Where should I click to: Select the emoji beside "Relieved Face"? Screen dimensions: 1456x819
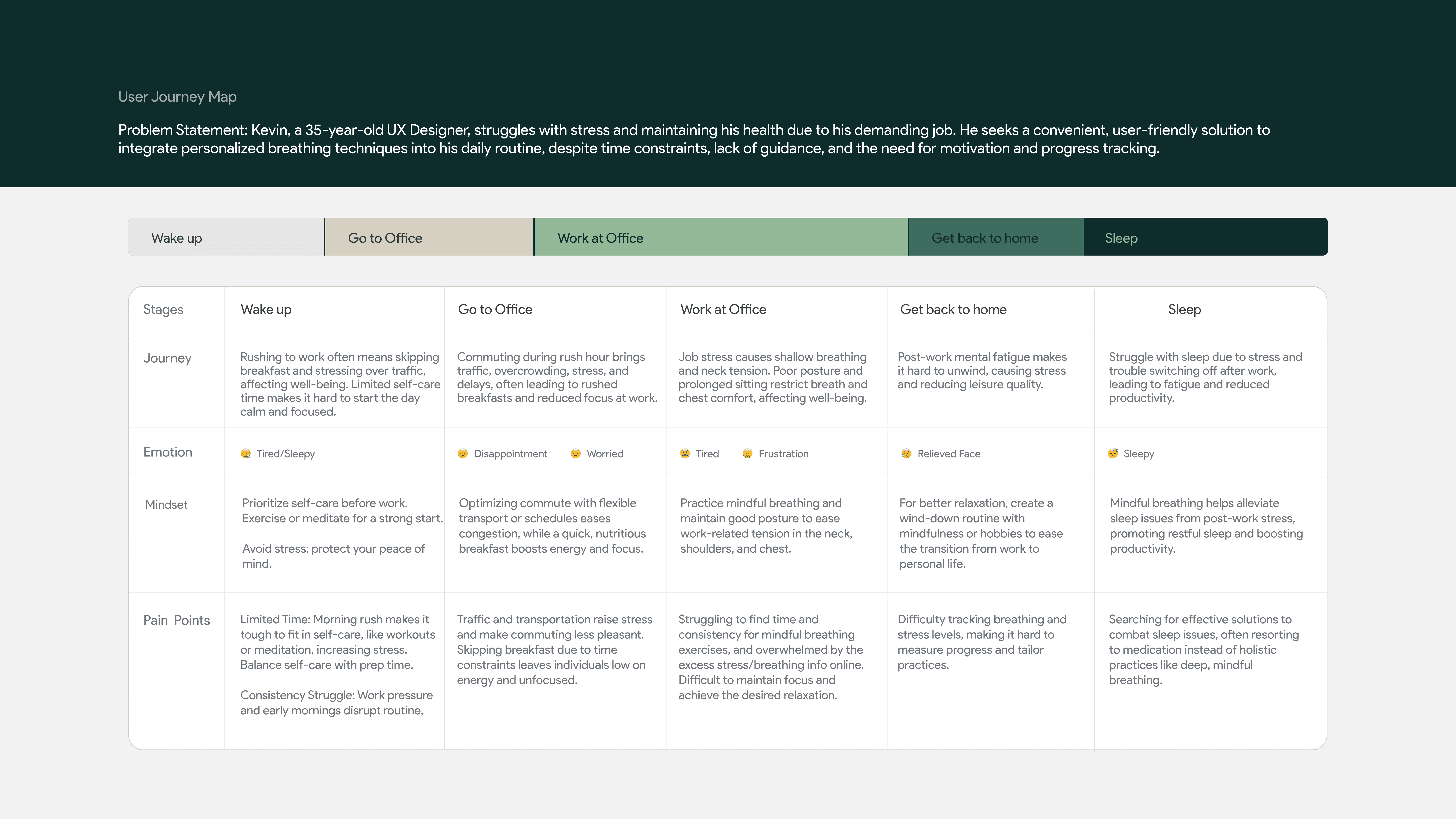tap(906, 453)
